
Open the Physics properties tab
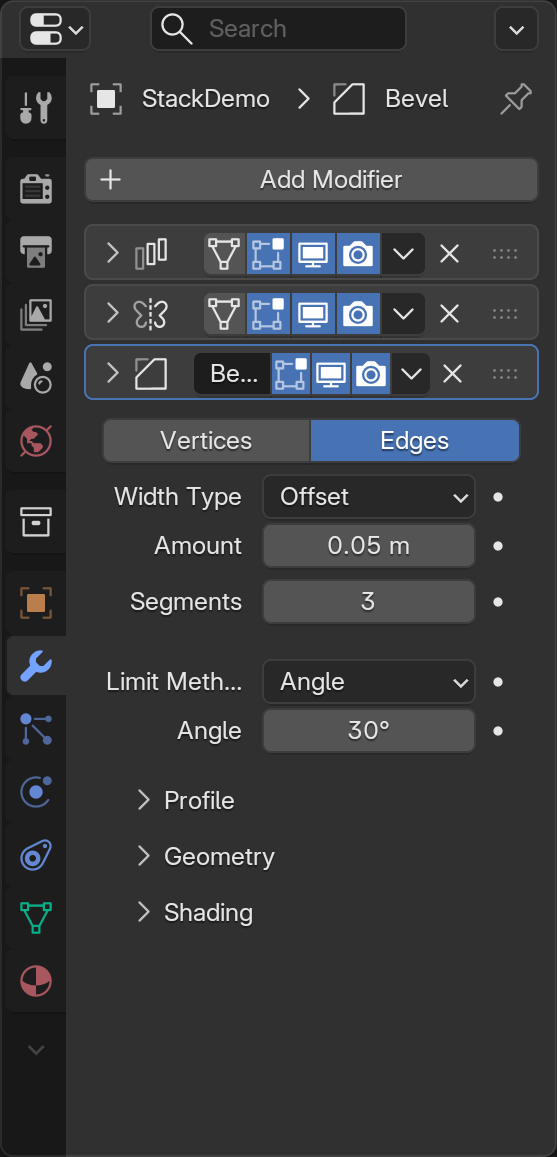coord(35,792)
